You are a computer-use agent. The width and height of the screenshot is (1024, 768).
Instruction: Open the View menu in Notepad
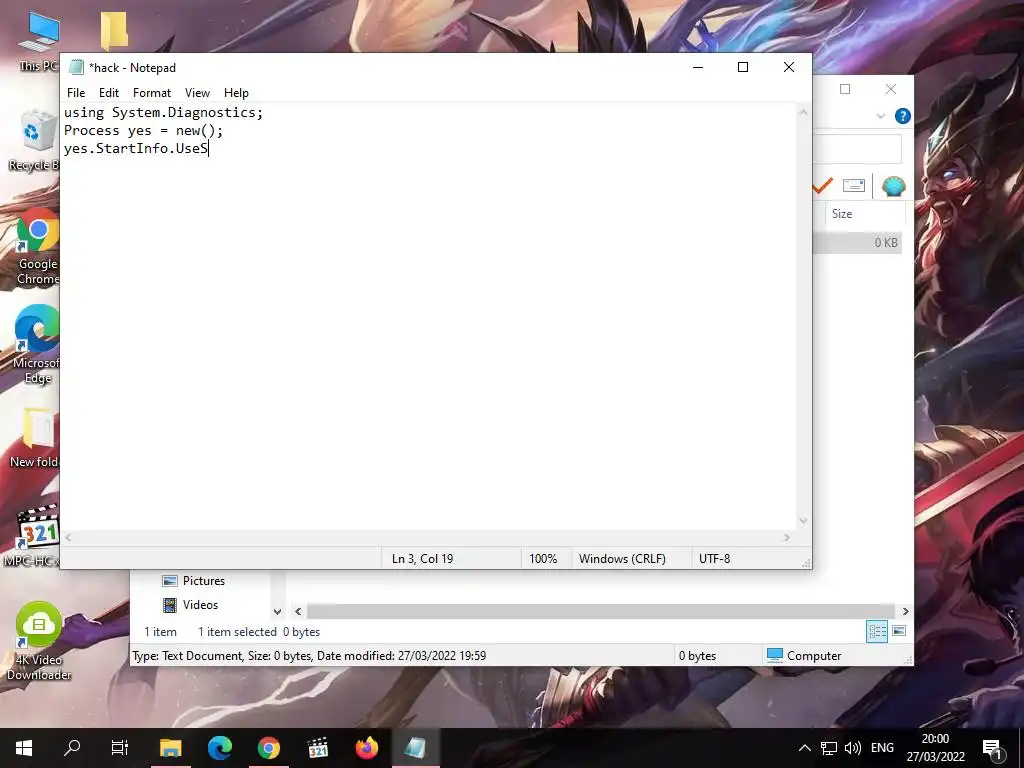click(x=197, y=93)
